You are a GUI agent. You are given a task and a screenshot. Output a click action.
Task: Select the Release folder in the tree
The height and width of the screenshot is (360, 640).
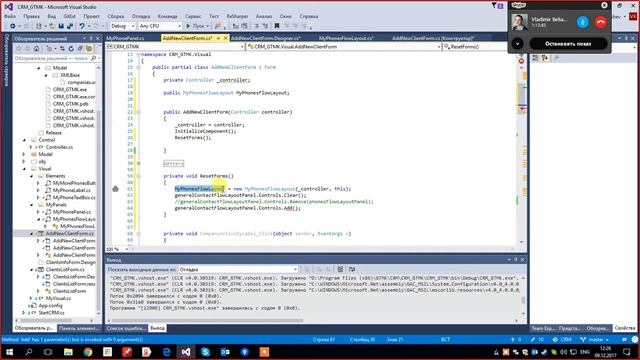(x=53, y=133)
